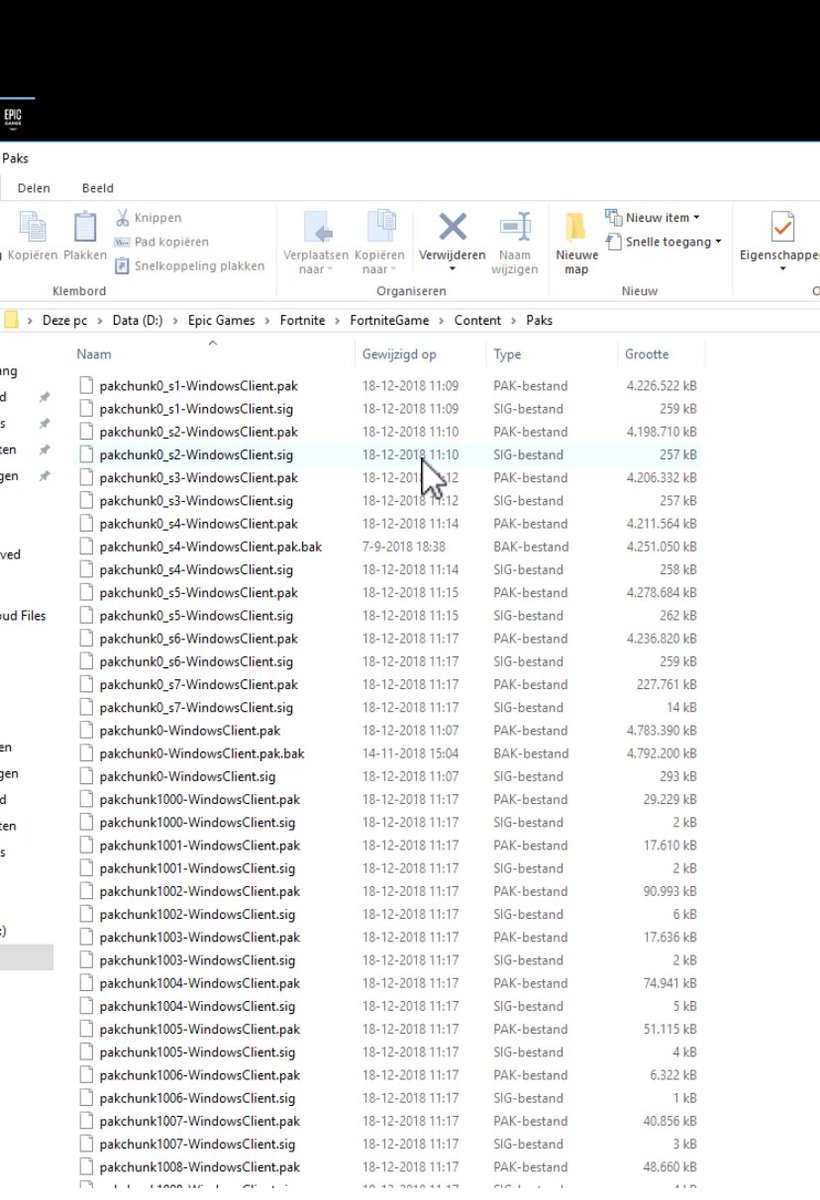Click the Paks breadcrumb

tap(539, 321)
